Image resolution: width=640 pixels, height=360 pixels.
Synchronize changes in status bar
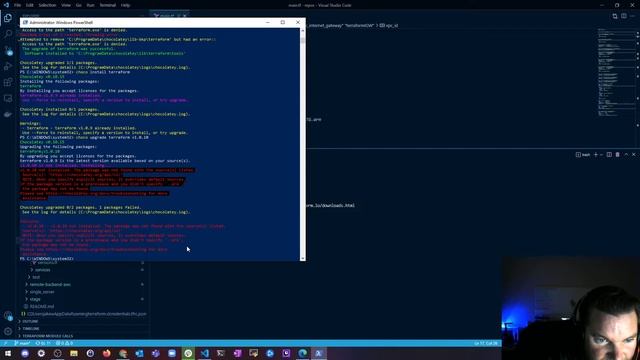[x=42, y=343]
